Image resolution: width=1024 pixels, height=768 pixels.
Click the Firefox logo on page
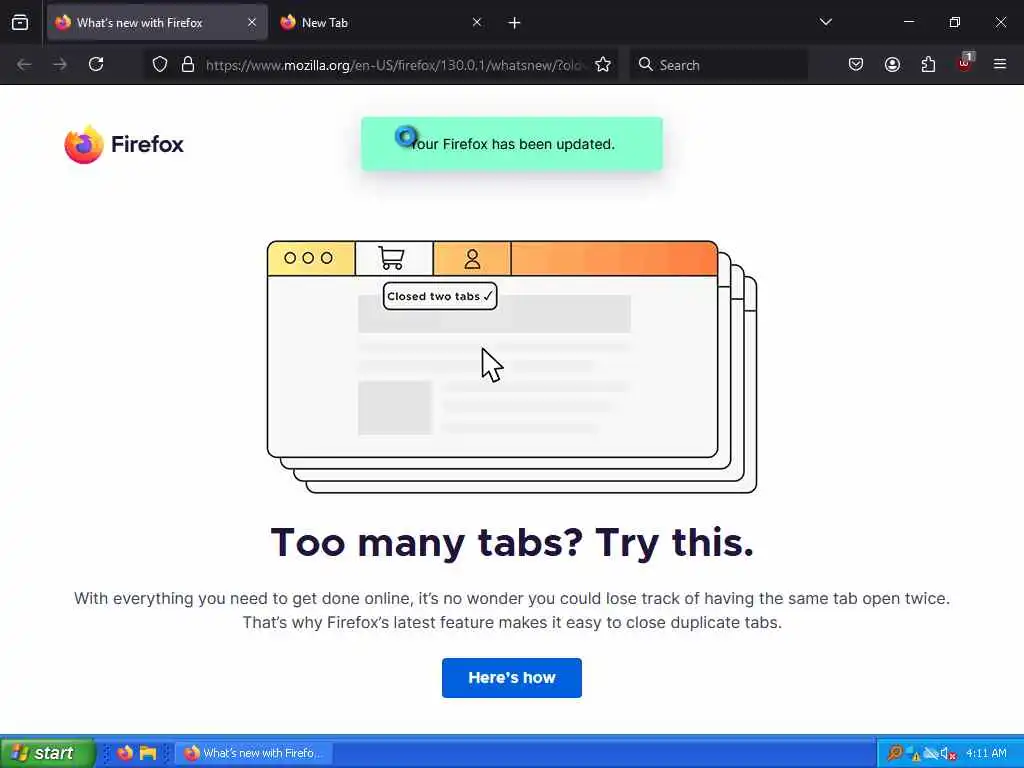124,144
